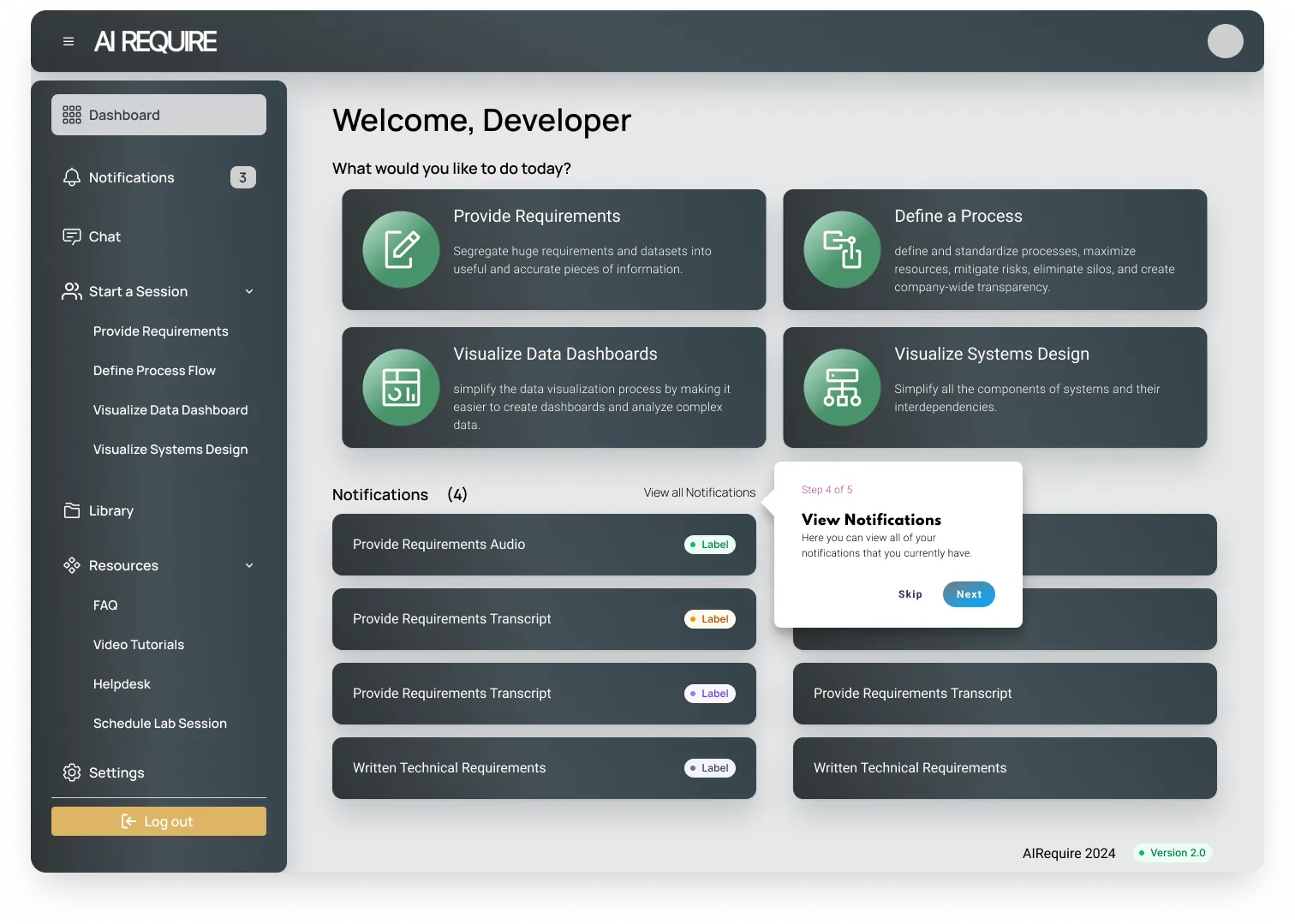Open right-column Provide Requirements Transcript notification

1005,694
